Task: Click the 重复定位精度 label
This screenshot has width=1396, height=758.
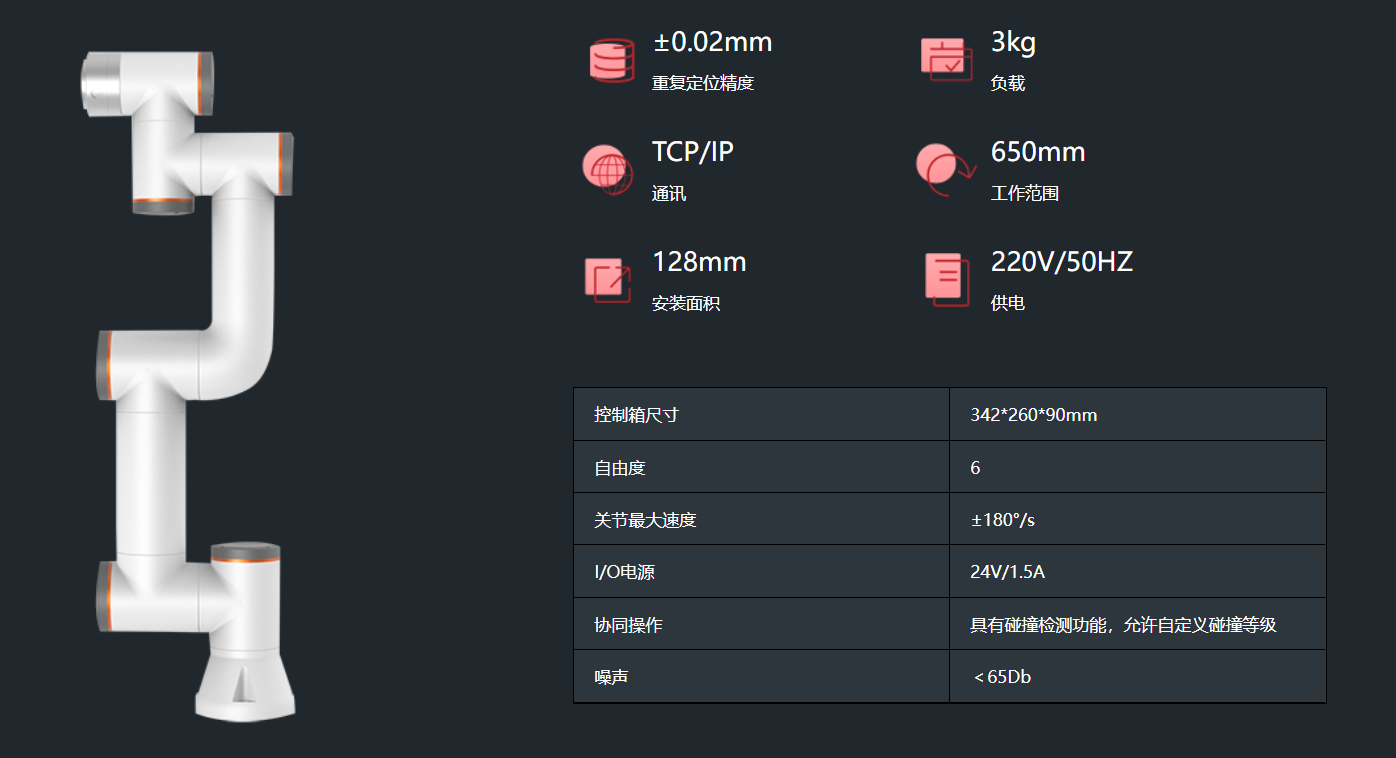Action: click(x=703, y=83)
